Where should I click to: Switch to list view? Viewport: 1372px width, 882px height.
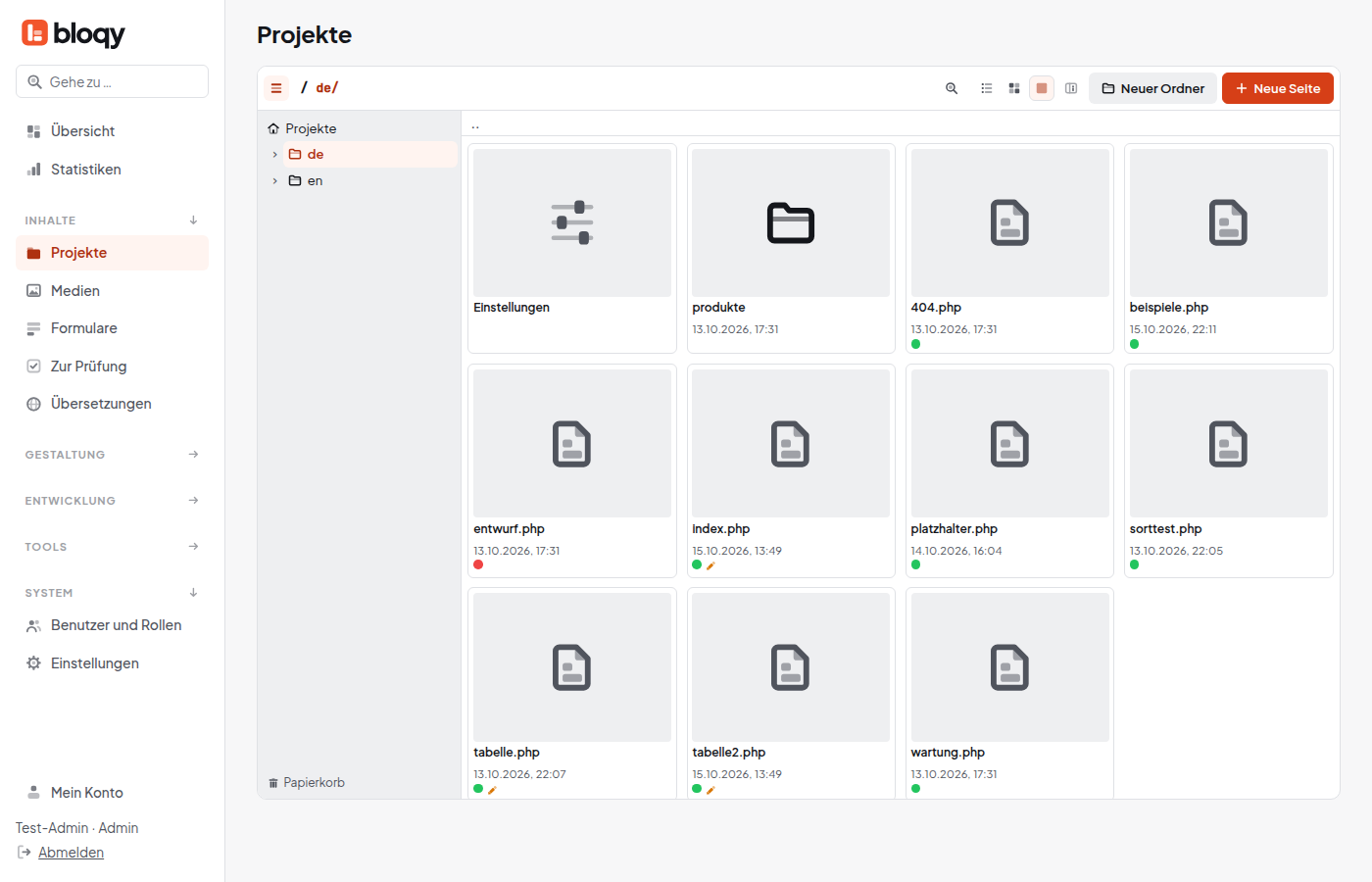click(987, 88)
